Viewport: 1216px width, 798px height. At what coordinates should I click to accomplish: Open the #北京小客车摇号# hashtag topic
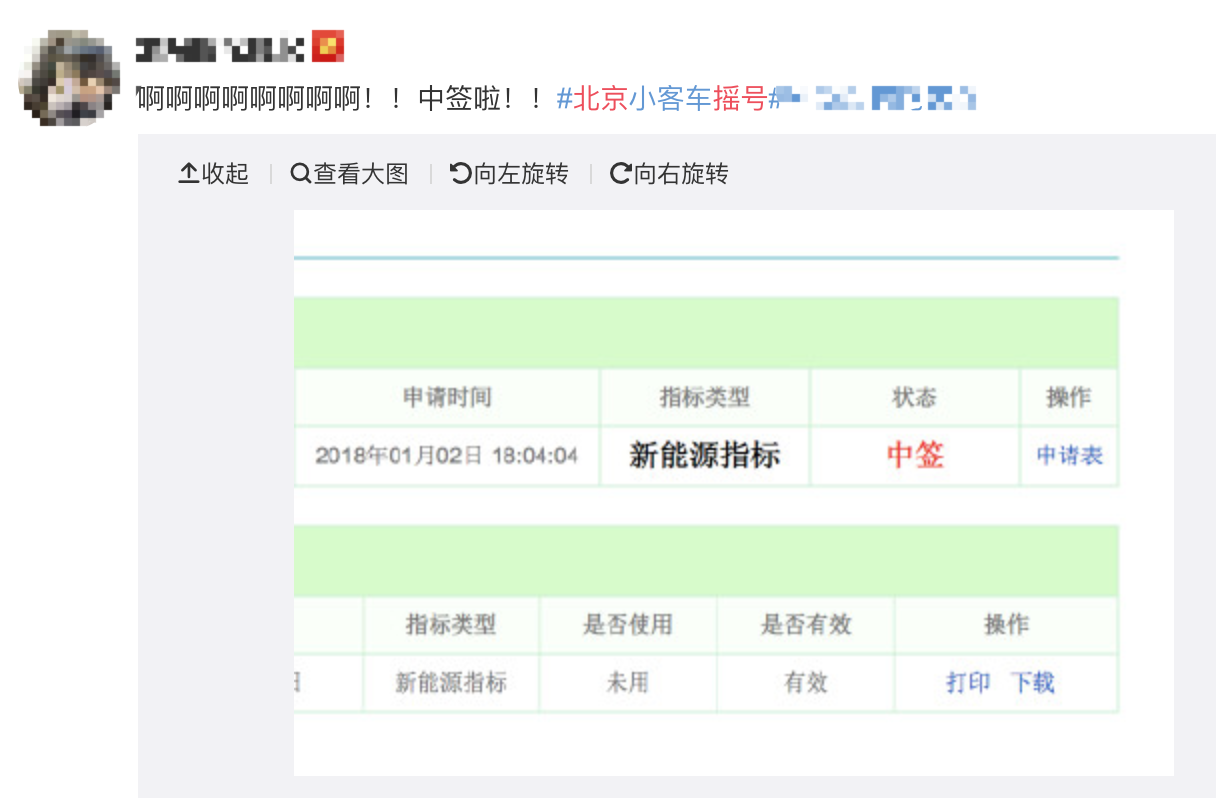[663, 98]
